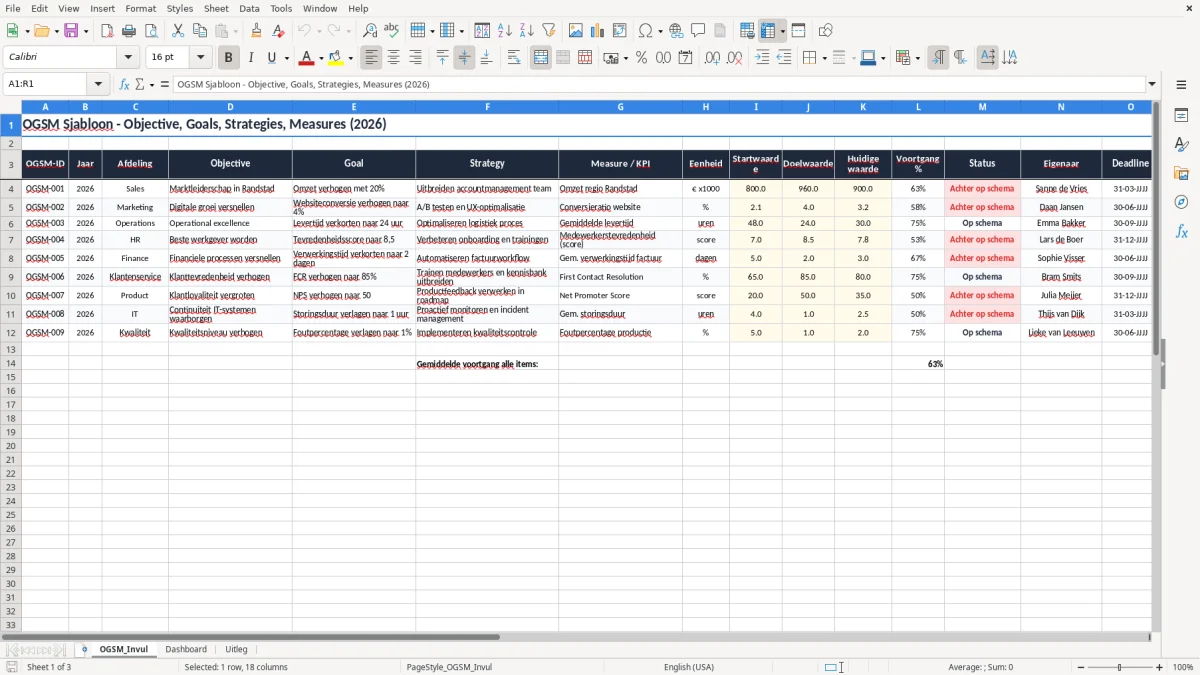Insert a chart via toolbar icon
This screenshot has height=675, width=1200.
[x=597, y=31]
